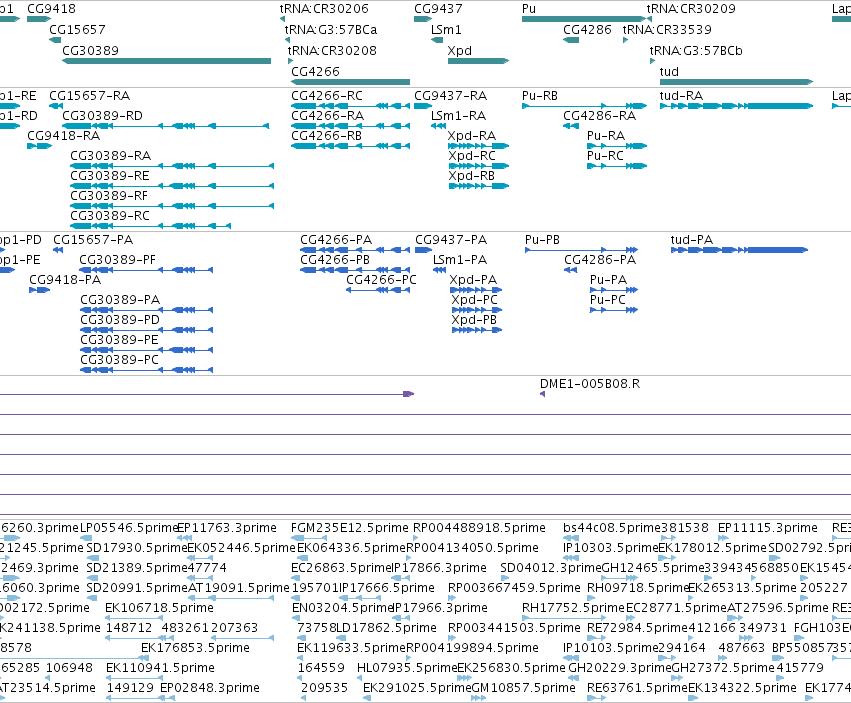Click the Xpd-PC CDS label
The image size is (851, 703).
474,300
